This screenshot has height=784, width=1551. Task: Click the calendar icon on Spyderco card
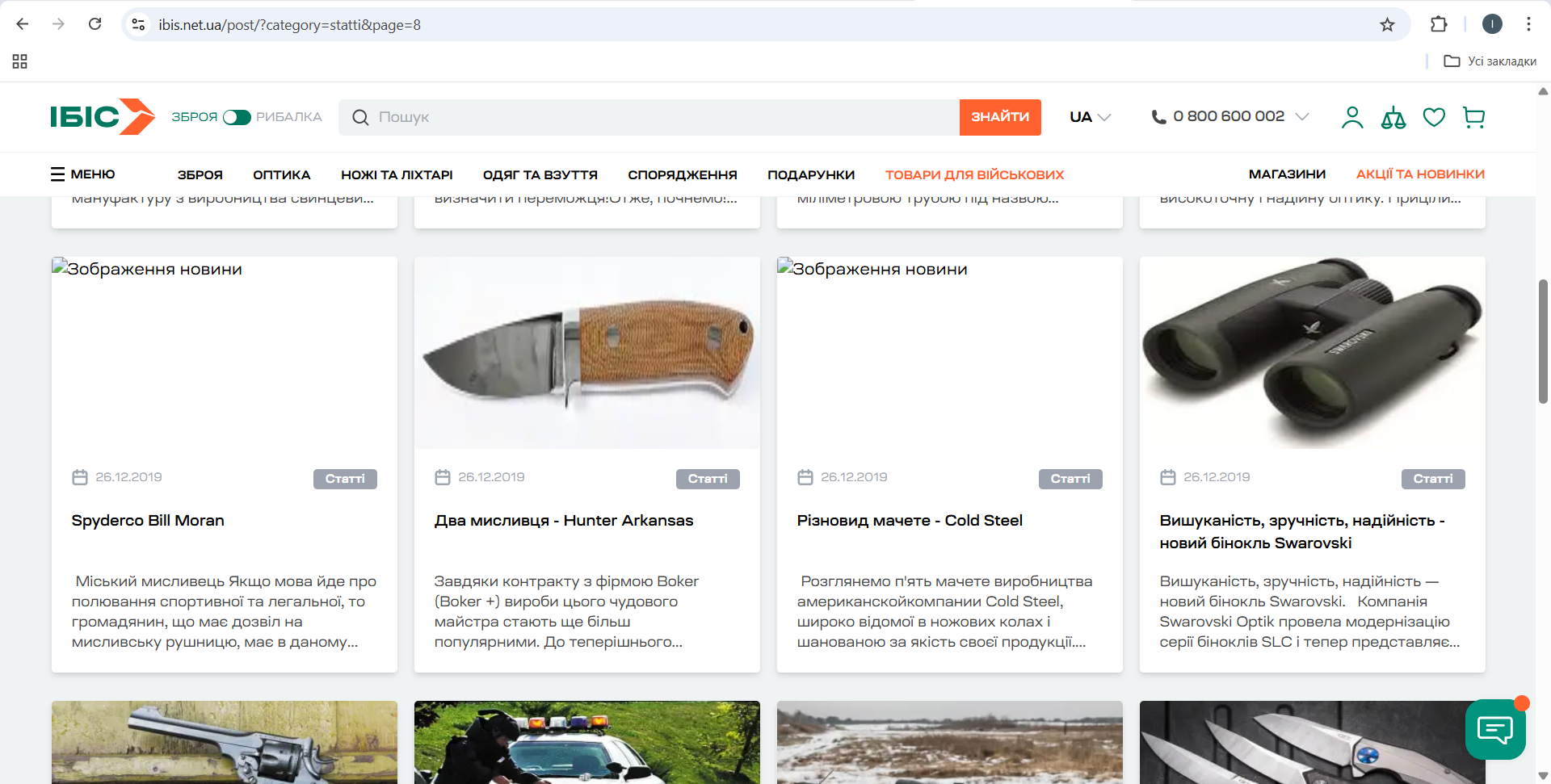point(80,477)
